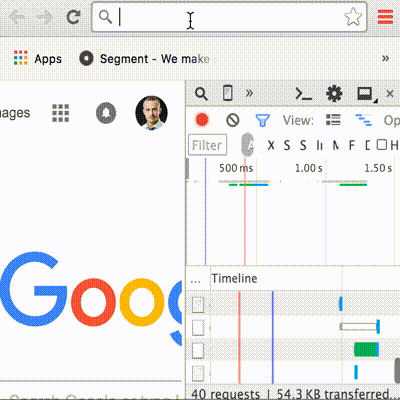The width and height of the screenshot is (400, 400).
Task: Open the Google account avatar
Action: point(151,113)
